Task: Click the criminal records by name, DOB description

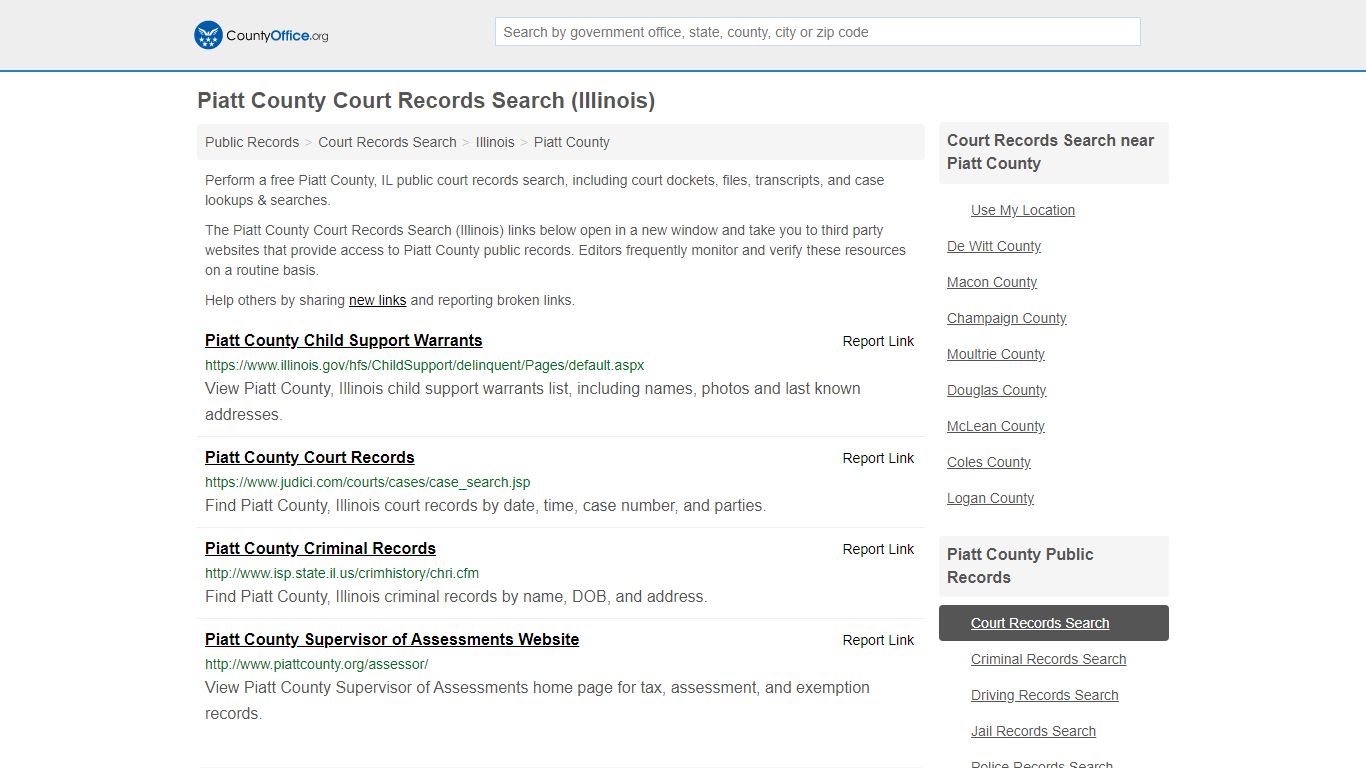Action: point(456,596)
